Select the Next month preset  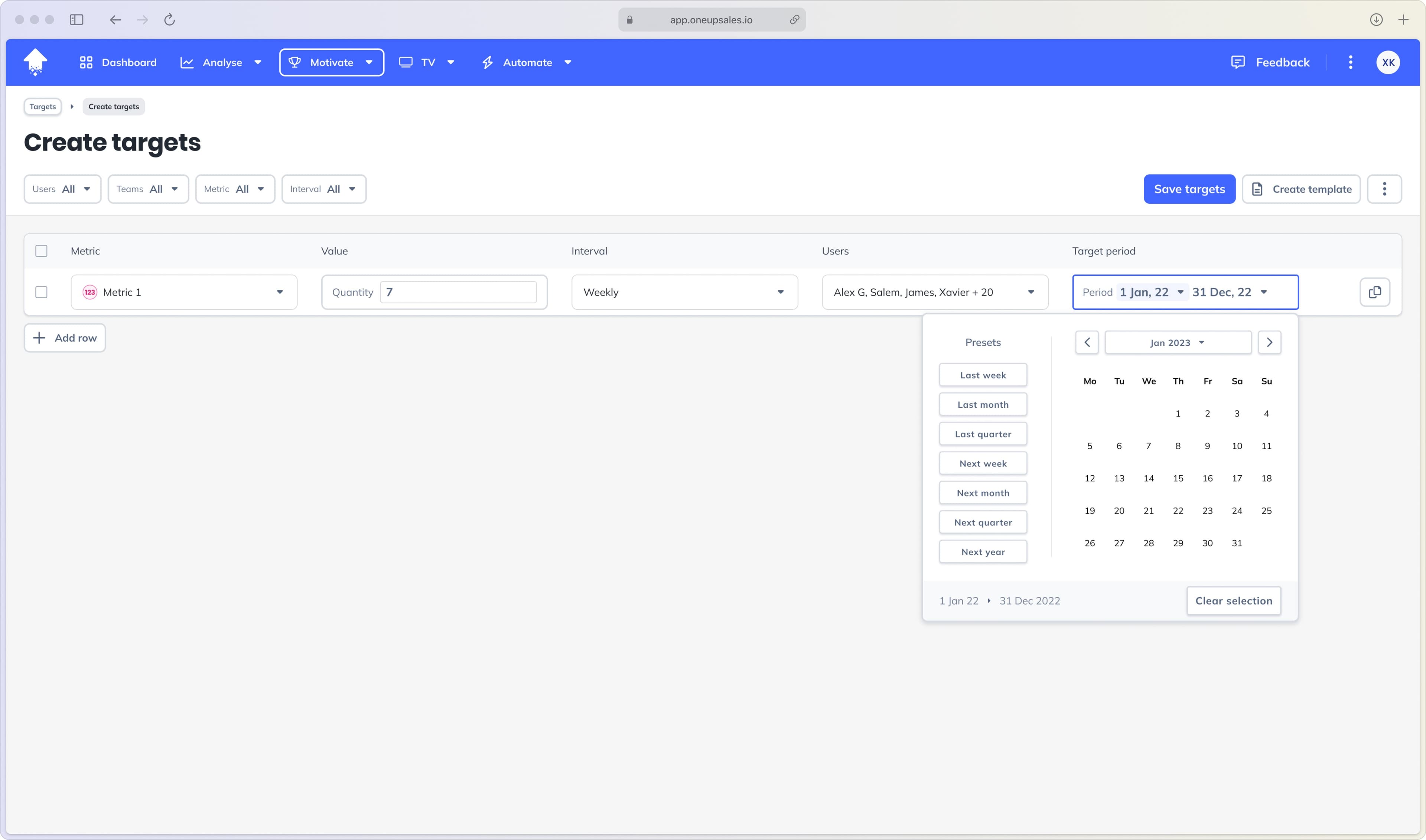[983, 493]
